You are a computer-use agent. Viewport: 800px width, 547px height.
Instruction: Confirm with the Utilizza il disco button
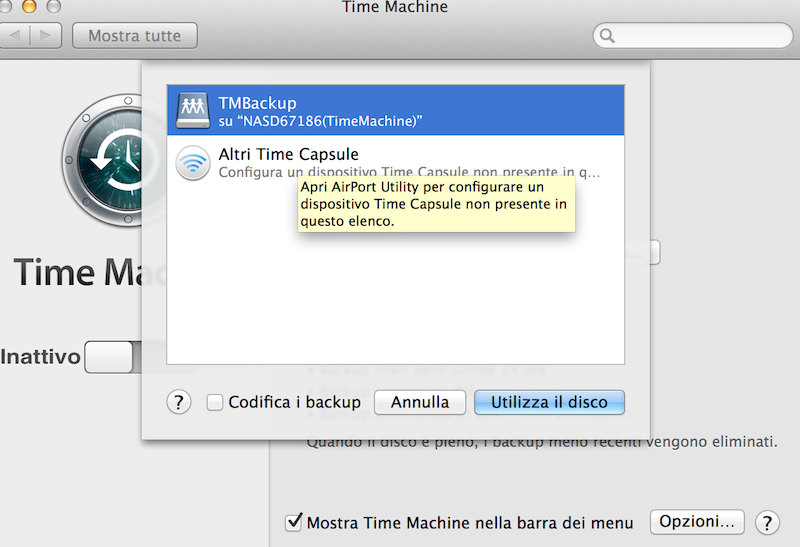tap(549, 402)
